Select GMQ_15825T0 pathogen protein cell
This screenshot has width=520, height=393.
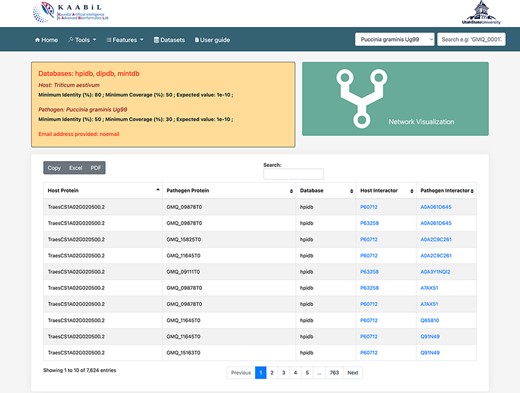click(x=229, y=239)
